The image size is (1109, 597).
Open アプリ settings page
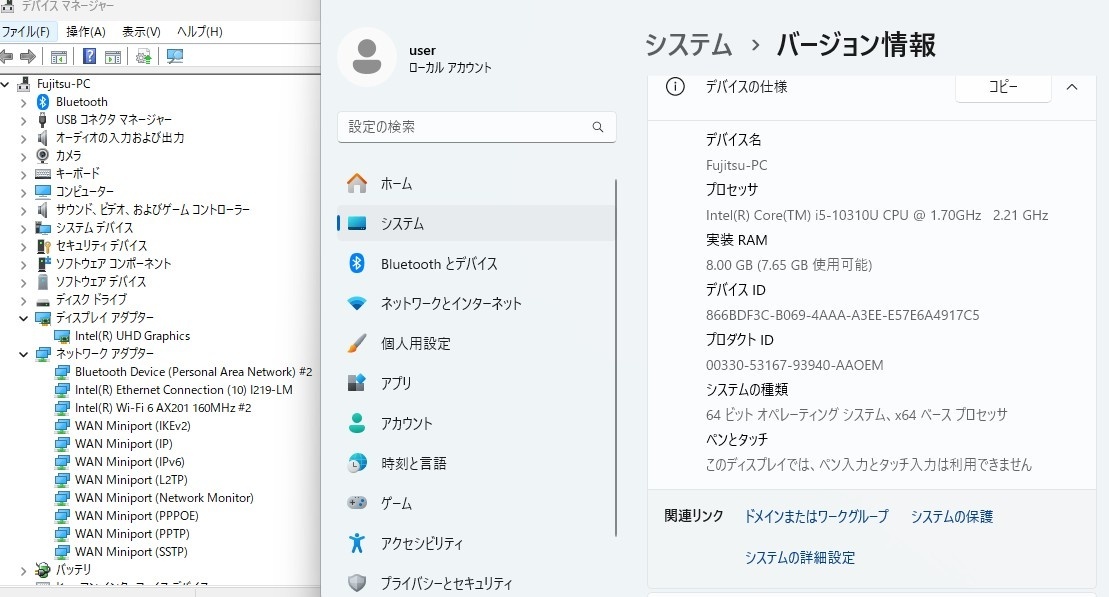point(476,383)
